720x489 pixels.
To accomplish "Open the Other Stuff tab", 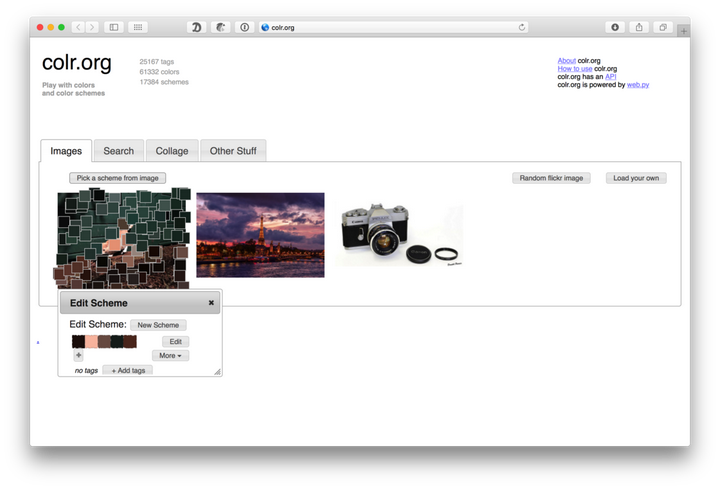I will 233,151.
